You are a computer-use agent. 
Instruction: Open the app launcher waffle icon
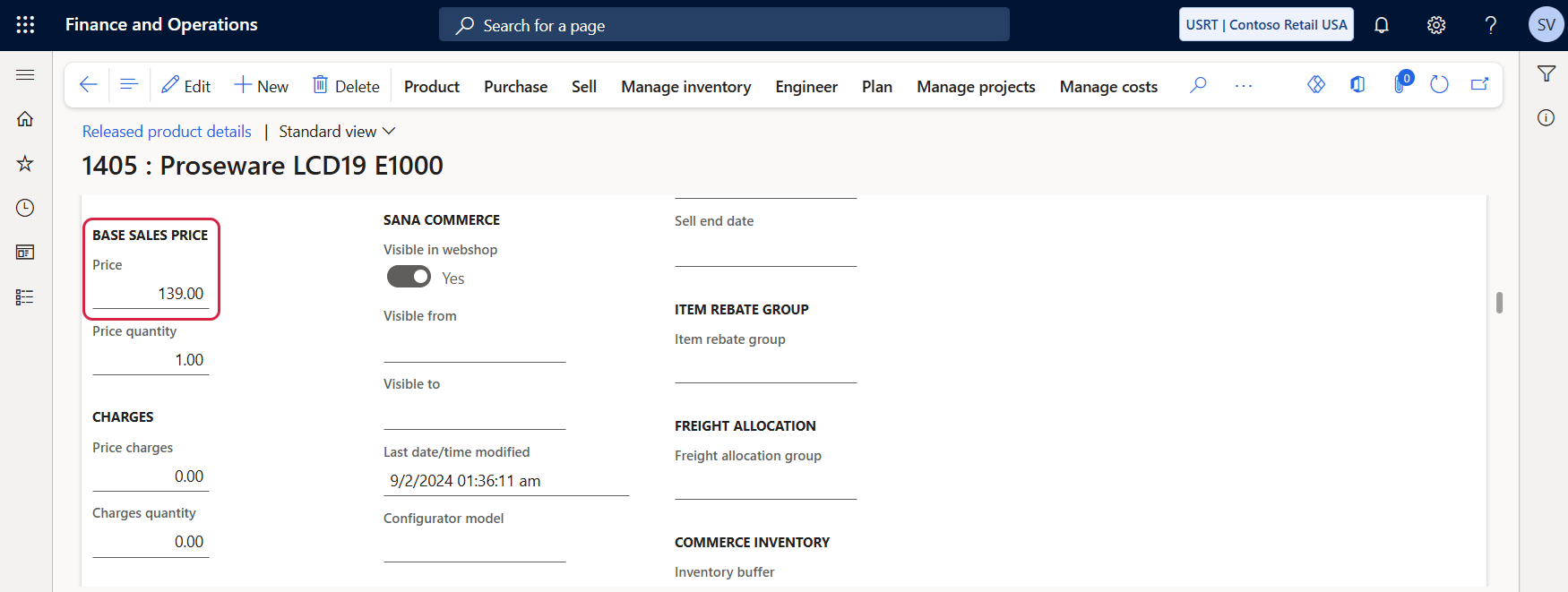(x=25, y=25)
